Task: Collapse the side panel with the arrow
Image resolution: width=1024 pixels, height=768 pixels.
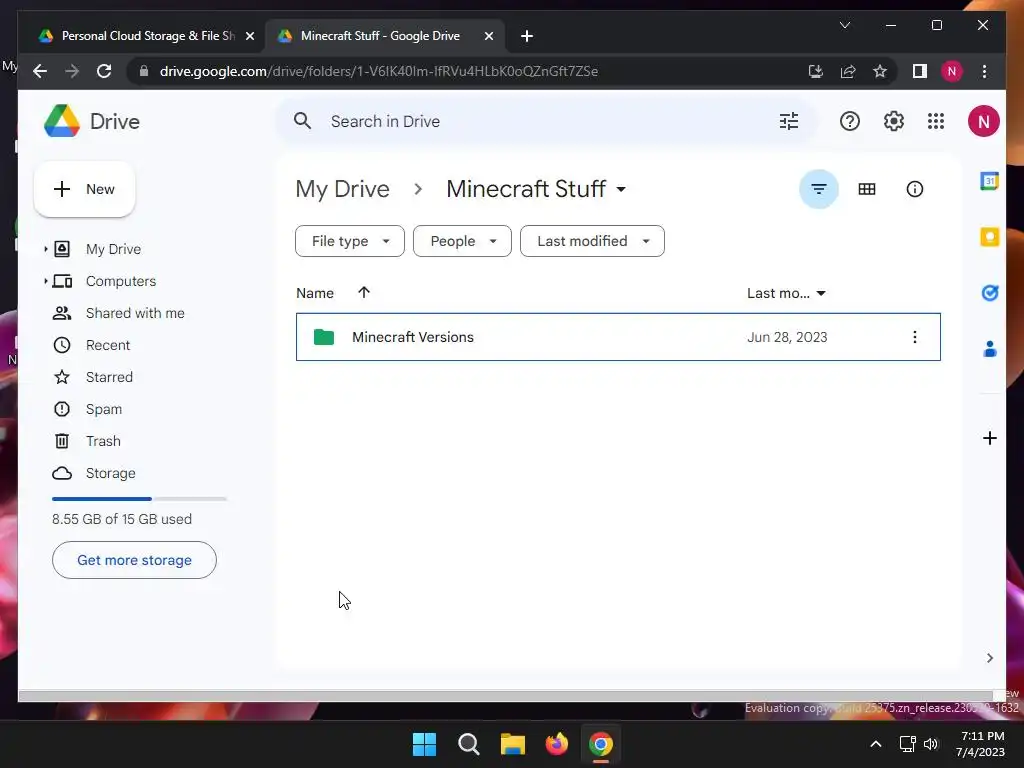Action: [x=989, y=658]
